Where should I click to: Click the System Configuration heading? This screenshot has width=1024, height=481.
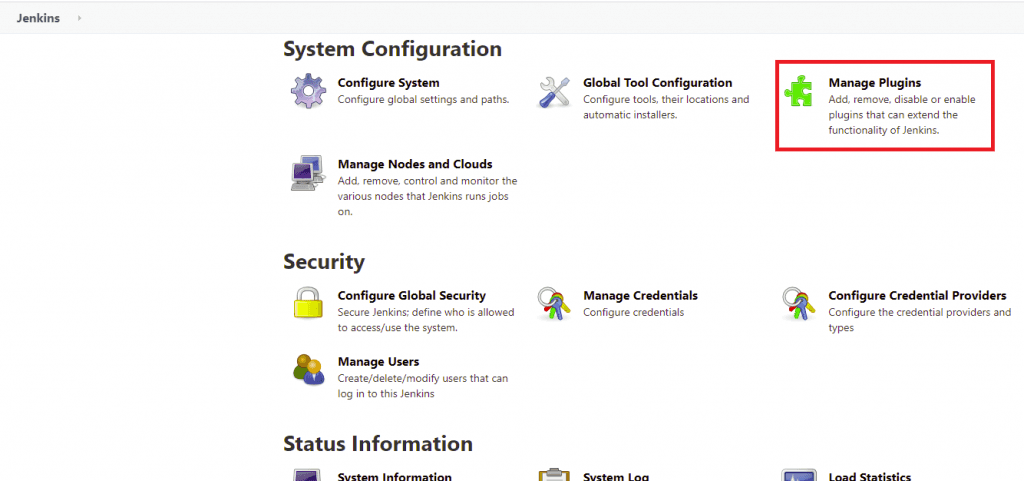pos(392,49)
